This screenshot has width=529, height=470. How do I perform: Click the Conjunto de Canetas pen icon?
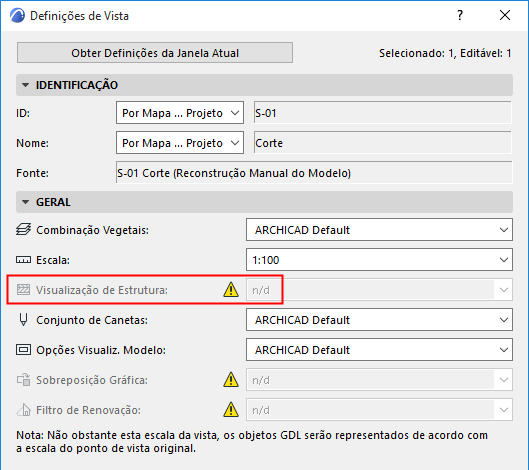pyautogui.click(x=23, y=320)
